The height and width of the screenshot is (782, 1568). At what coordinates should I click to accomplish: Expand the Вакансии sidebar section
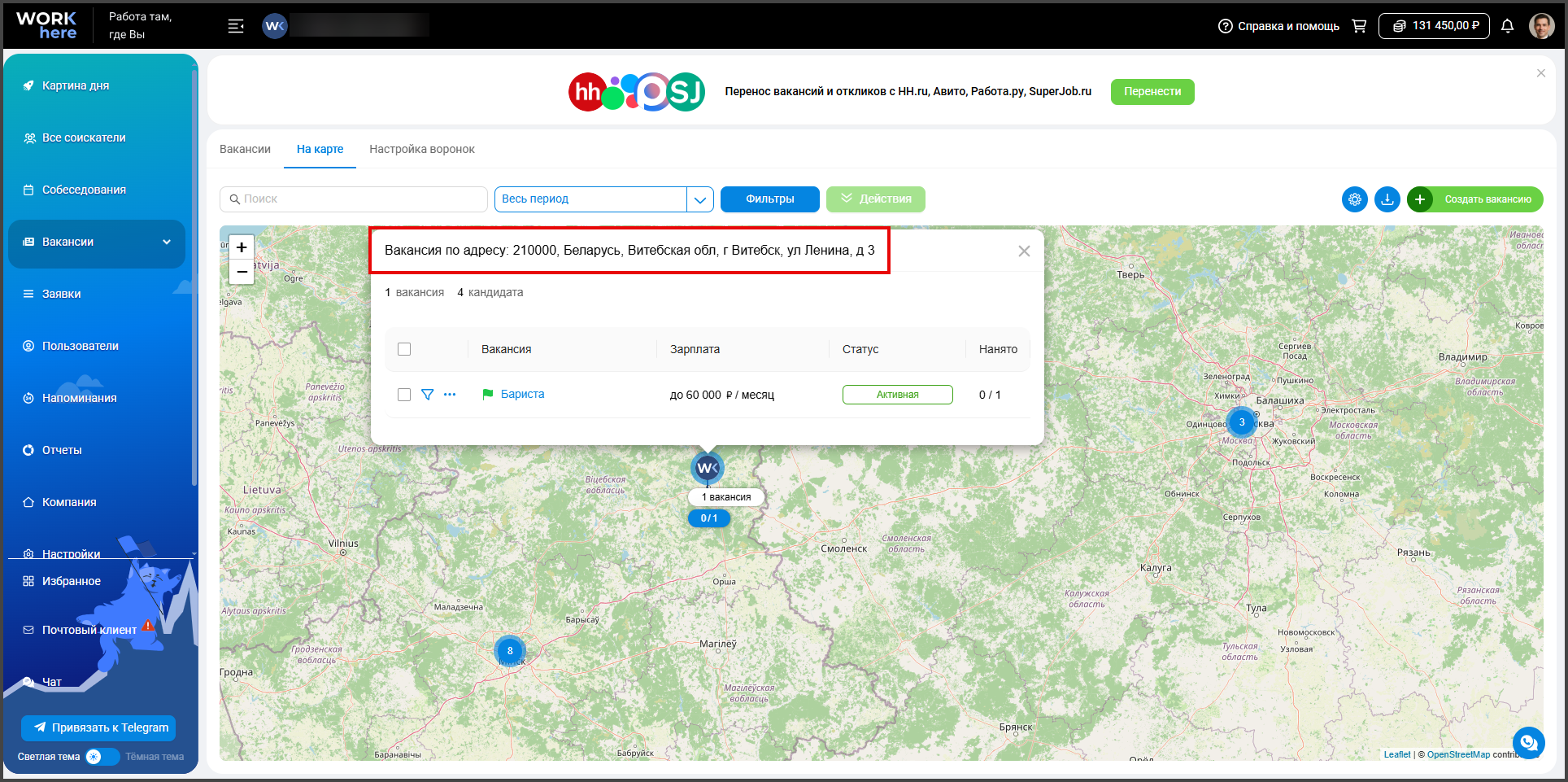97,242
